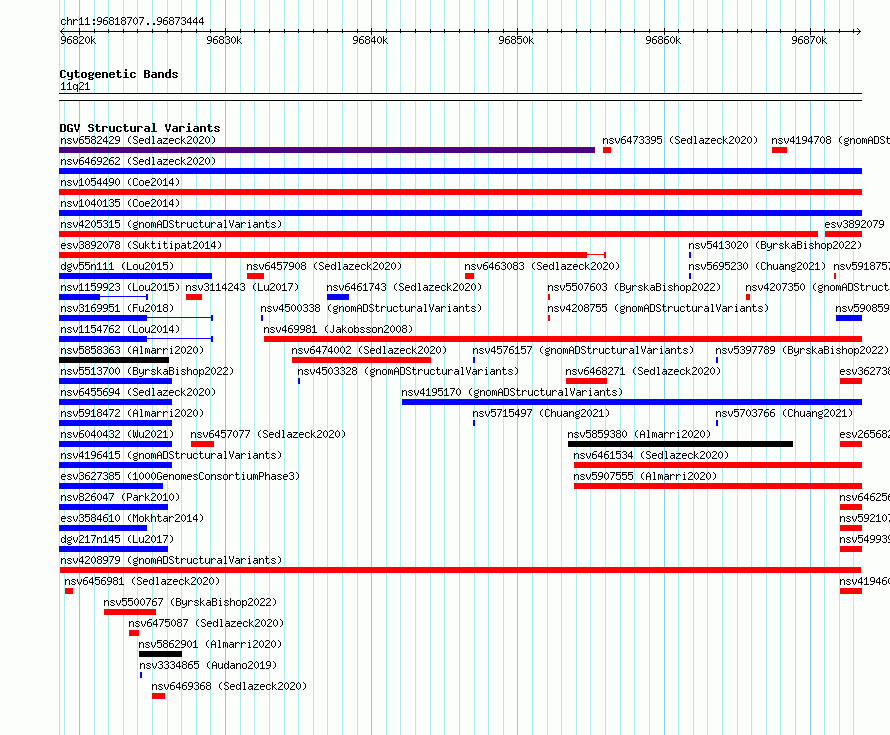The image size is (890, 735).
Task: Select nsv4208979 (gnomADStructuralVariants) label
Action: [171, 560]
